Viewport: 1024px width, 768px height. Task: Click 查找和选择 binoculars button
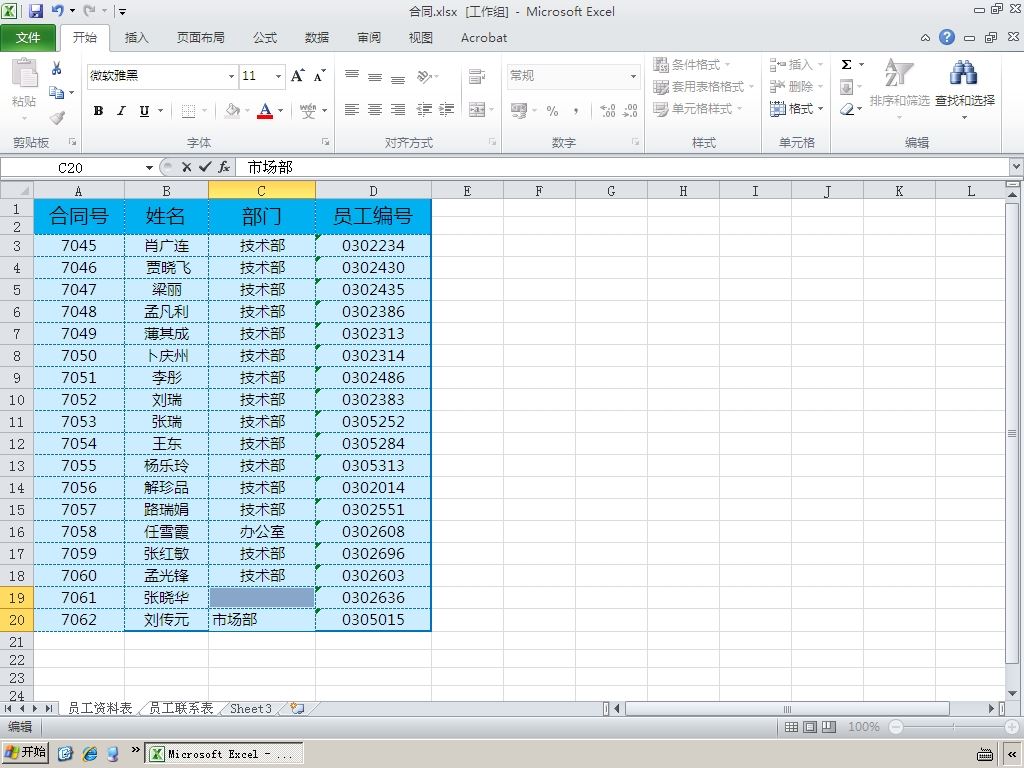click(x=965, y=89)
